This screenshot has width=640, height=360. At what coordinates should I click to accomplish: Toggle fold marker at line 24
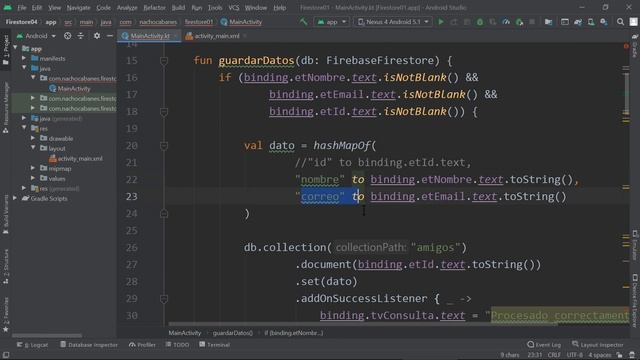[164, 213]
